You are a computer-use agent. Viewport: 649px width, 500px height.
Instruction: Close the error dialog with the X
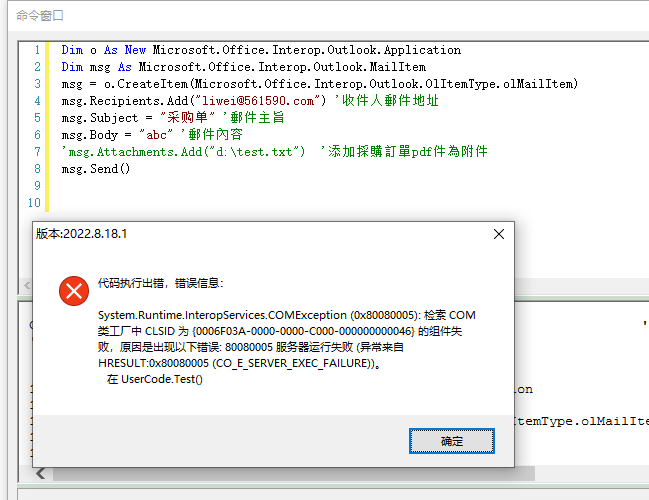coord(498,234)
